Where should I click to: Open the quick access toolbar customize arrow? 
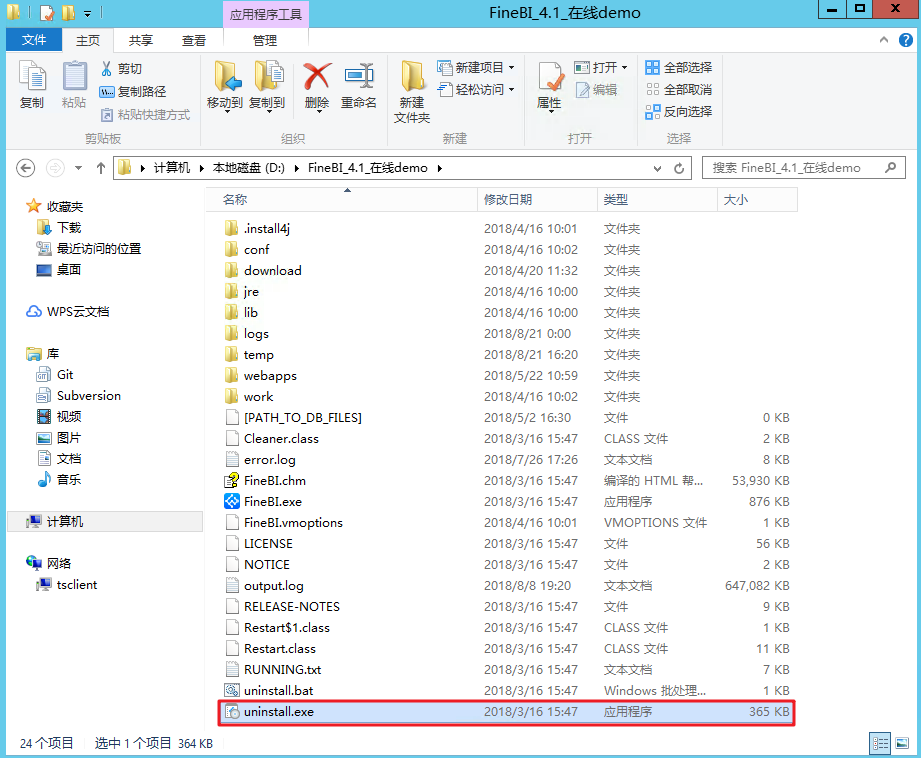tap(87, 13)
